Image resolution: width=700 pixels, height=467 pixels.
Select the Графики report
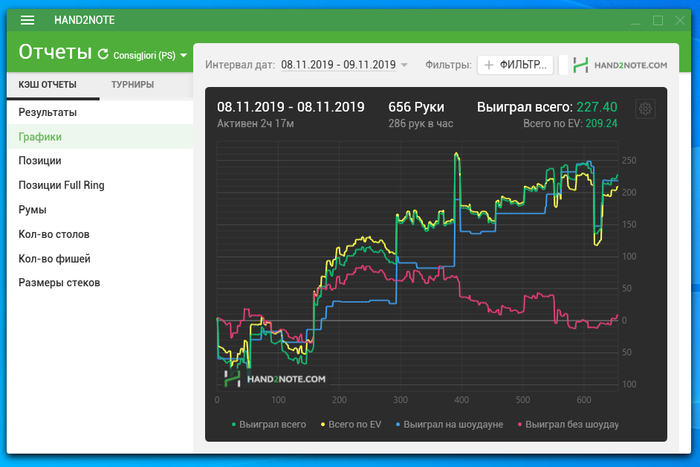(x=100, y=137)
